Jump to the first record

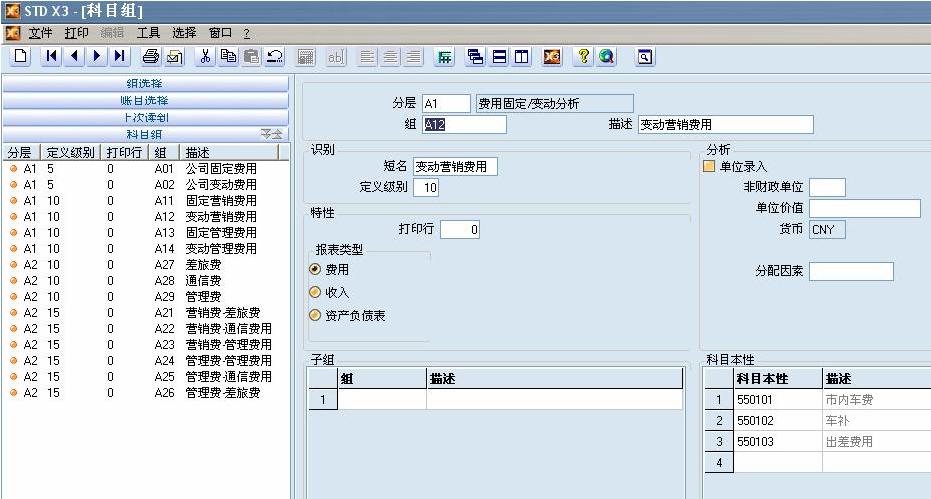(x=52, y=57)
